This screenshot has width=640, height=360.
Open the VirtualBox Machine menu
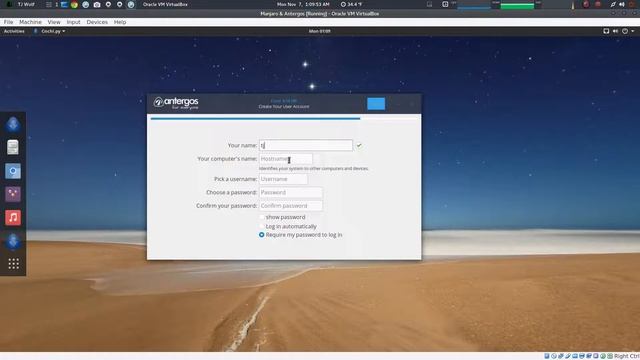coord(30,22)
